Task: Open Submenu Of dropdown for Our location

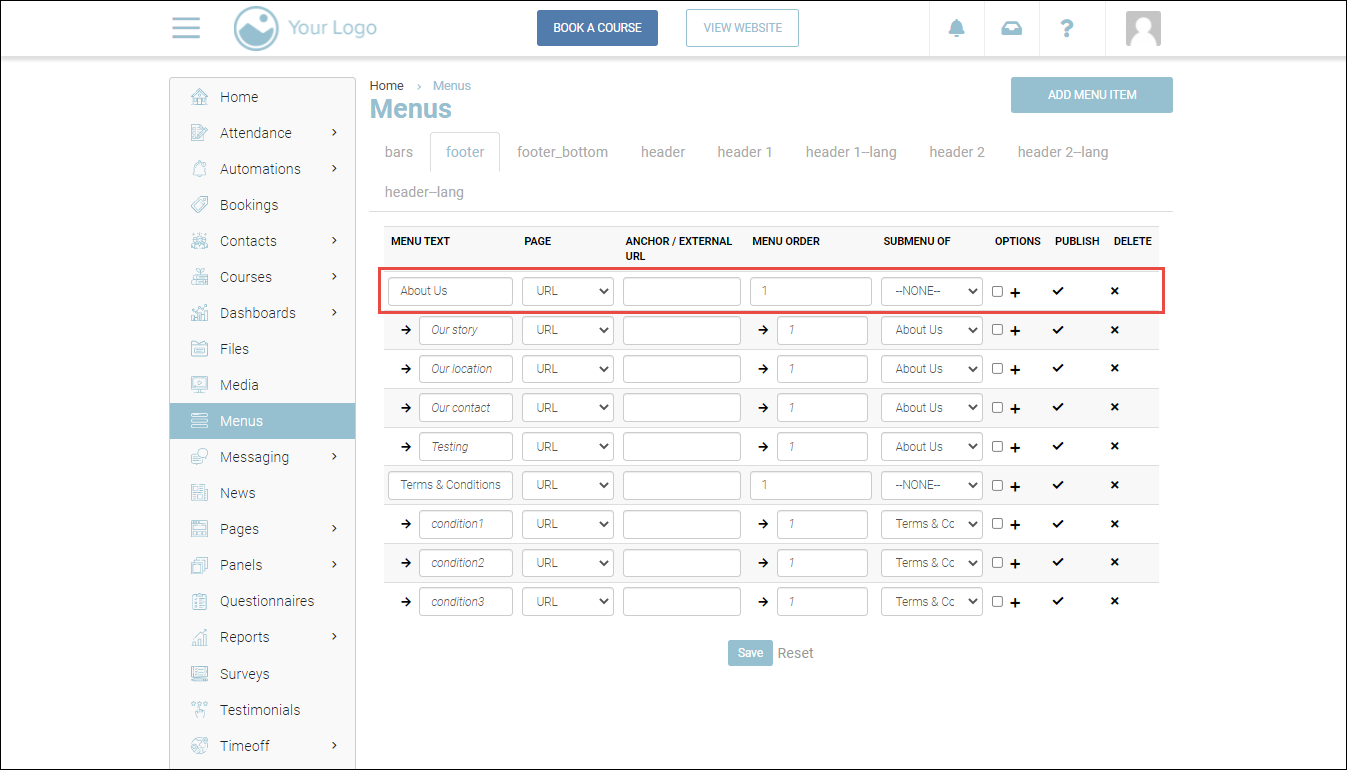Action: (931, 369)
